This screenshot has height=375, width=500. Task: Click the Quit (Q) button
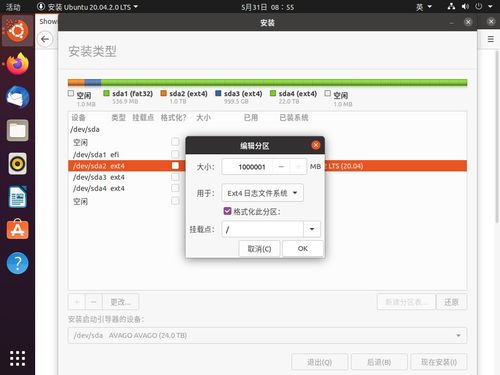pyautogui.click(x=320, y=362)
